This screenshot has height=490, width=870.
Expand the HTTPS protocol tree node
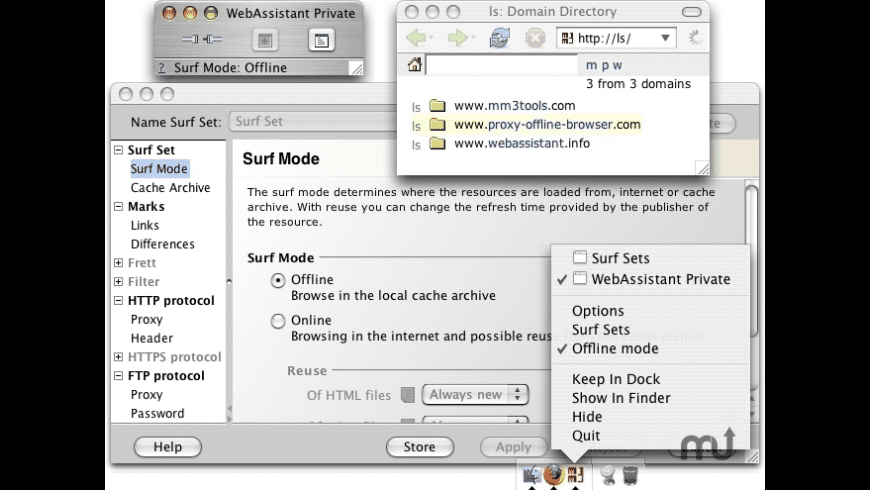[x=118, y=357]
